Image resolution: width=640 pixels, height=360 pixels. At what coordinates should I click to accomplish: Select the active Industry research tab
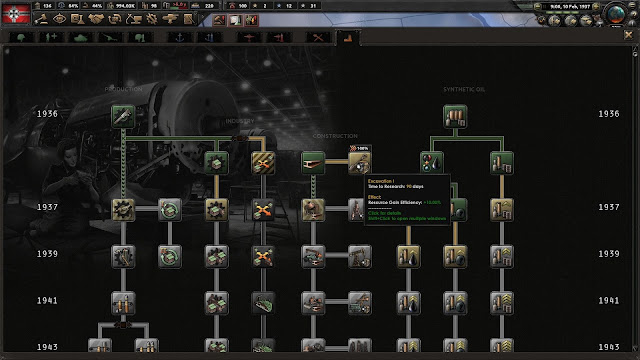pos(348,38)
